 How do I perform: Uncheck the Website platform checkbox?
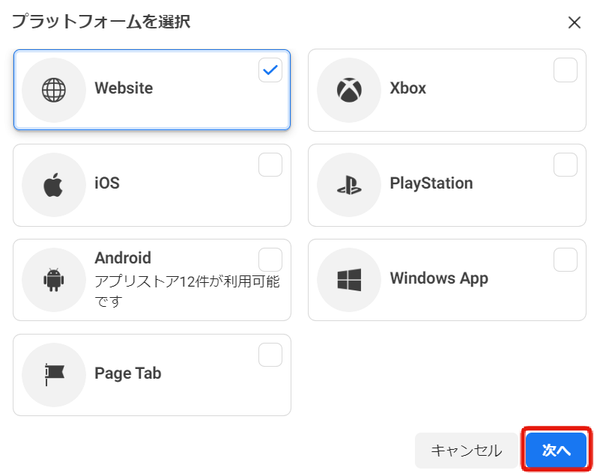coord(270,70)
